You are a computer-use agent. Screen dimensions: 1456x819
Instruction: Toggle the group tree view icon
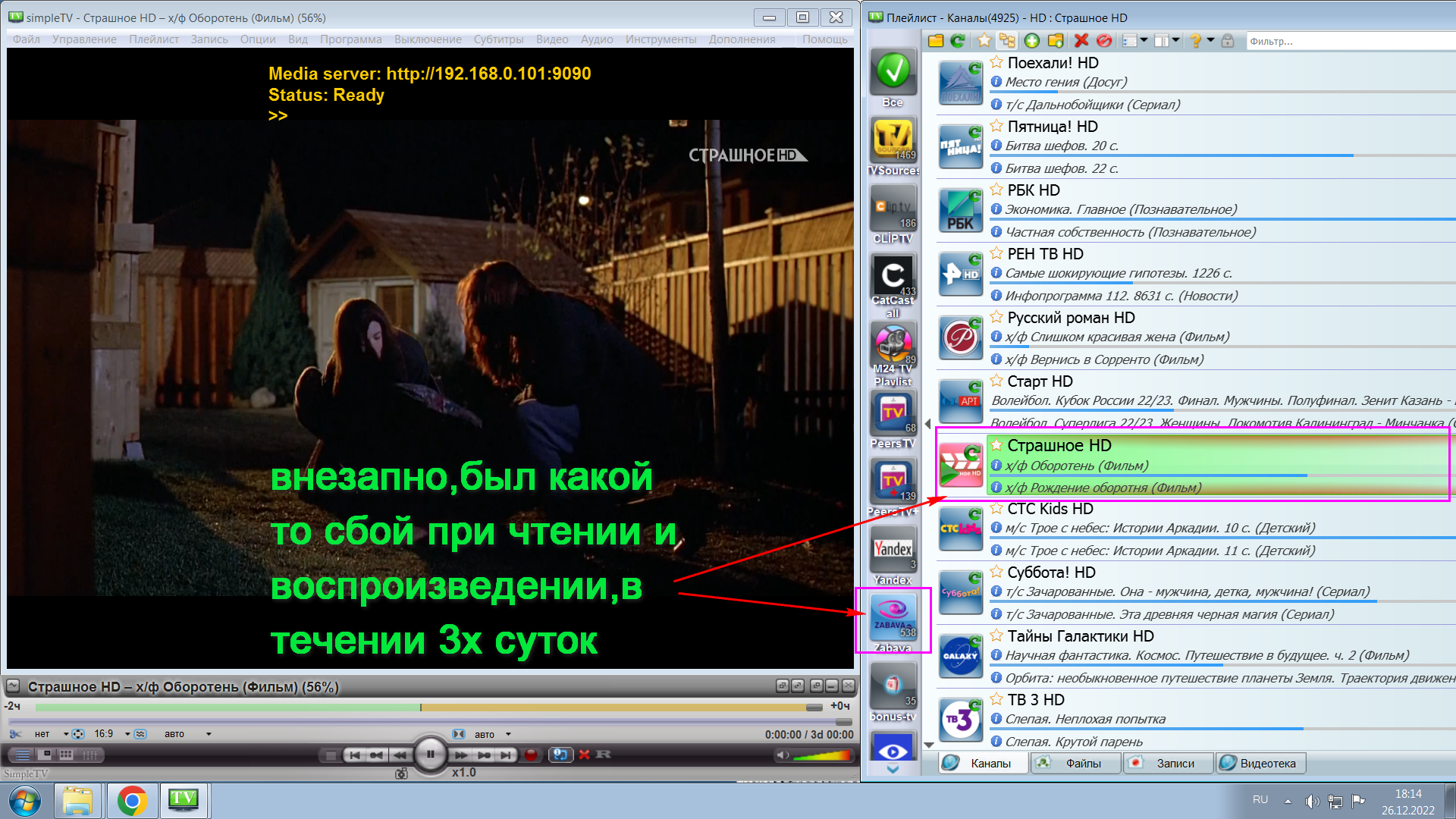click(x=1007, y=41)
